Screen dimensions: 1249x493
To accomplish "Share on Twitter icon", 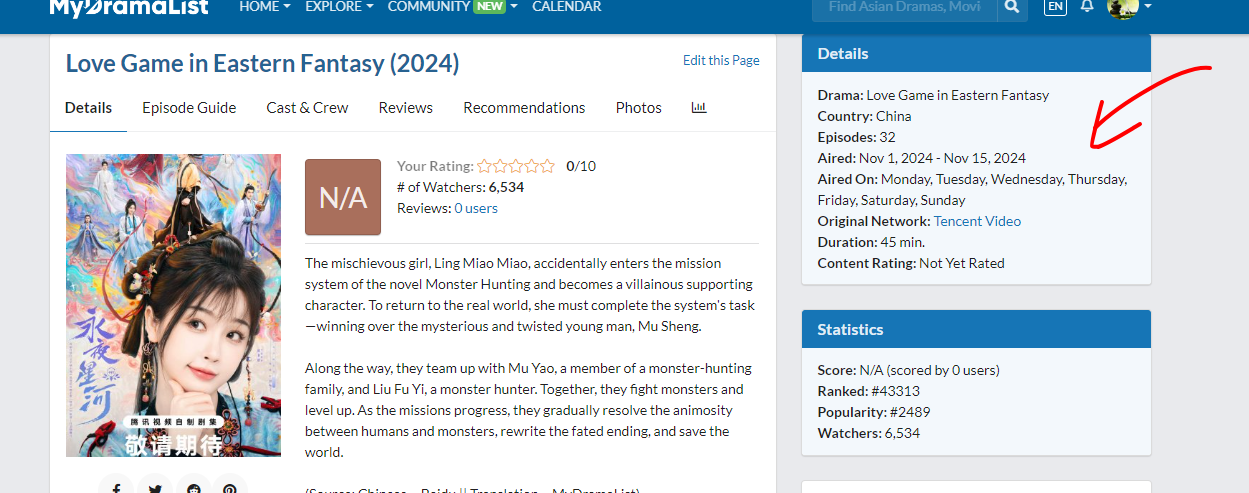I will pyautogui.click(x=154, y=487).
